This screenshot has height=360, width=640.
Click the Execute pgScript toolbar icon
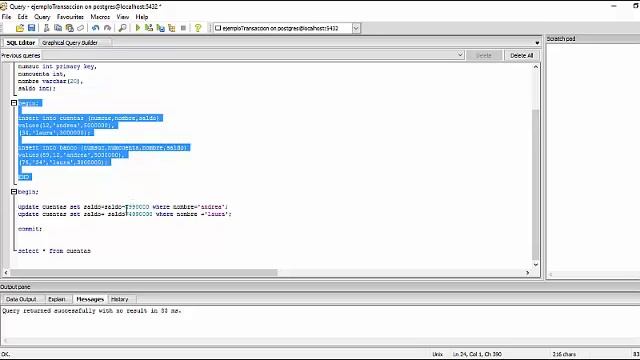click(149, 28)
